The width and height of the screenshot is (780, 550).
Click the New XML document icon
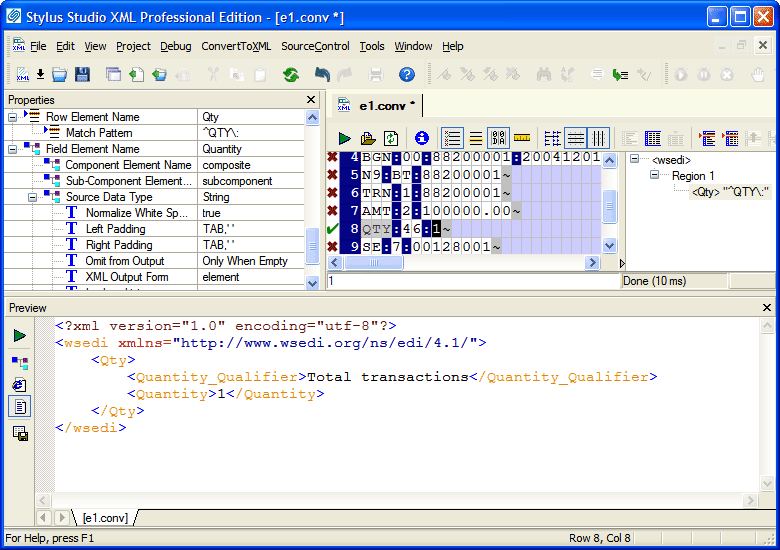22,75
